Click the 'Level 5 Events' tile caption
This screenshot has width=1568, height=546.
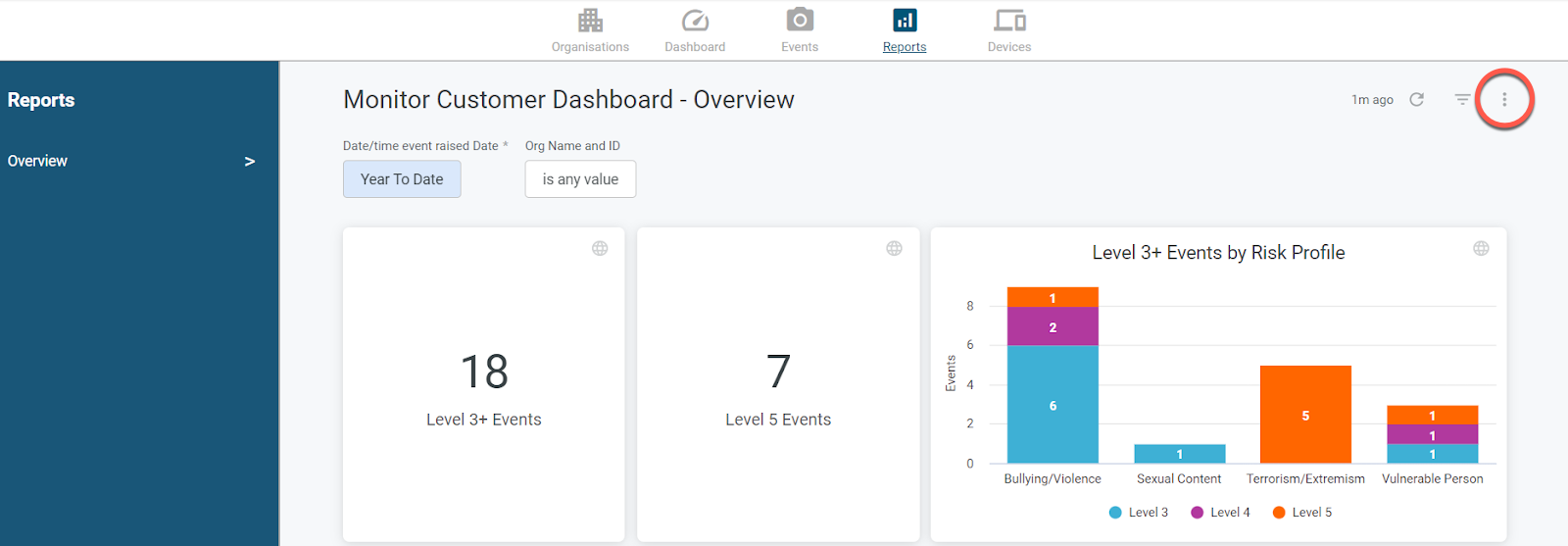pyautogui.click(x=778, y=420)
